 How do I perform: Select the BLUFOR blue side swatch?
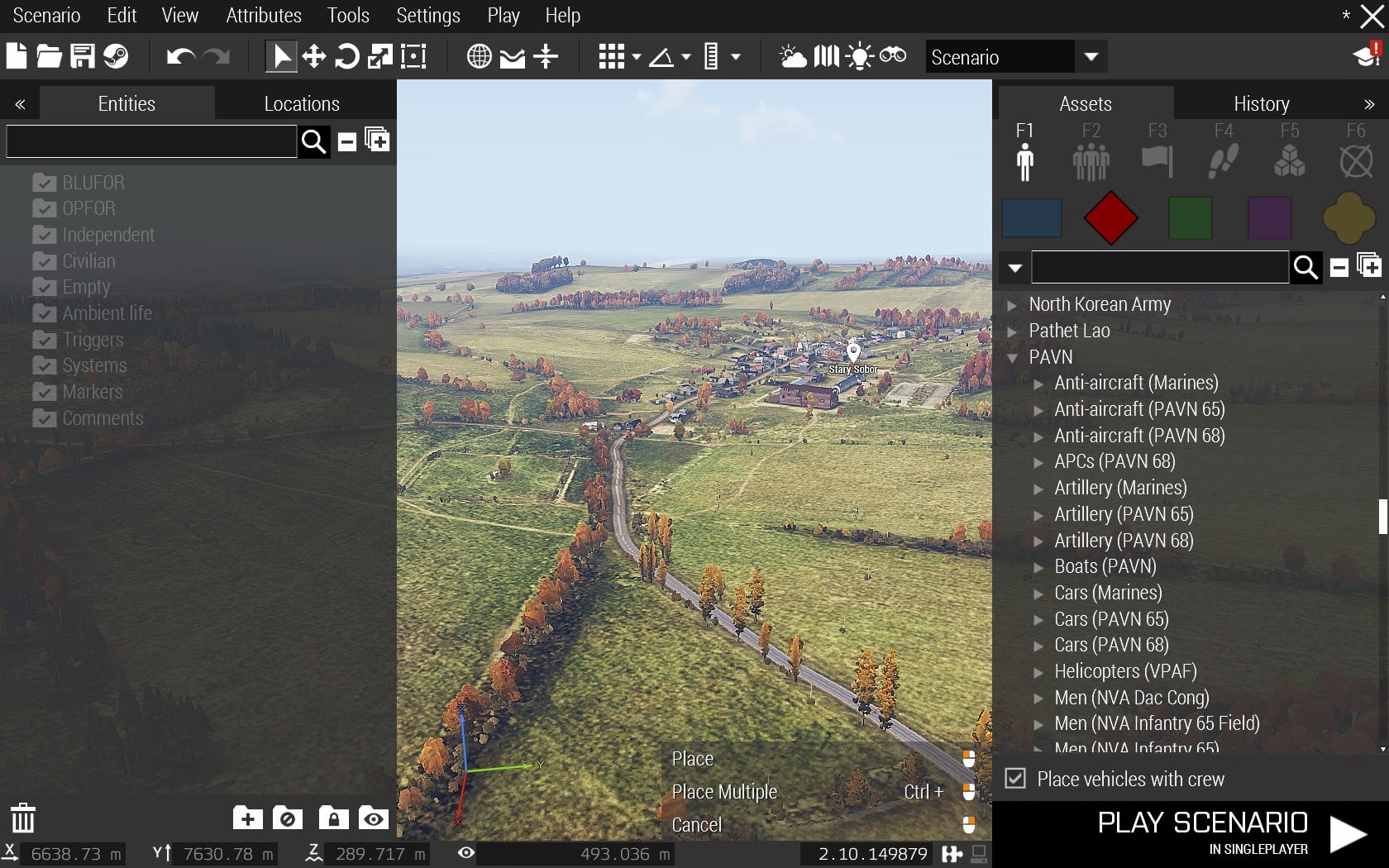click(x=1032, y=218)
